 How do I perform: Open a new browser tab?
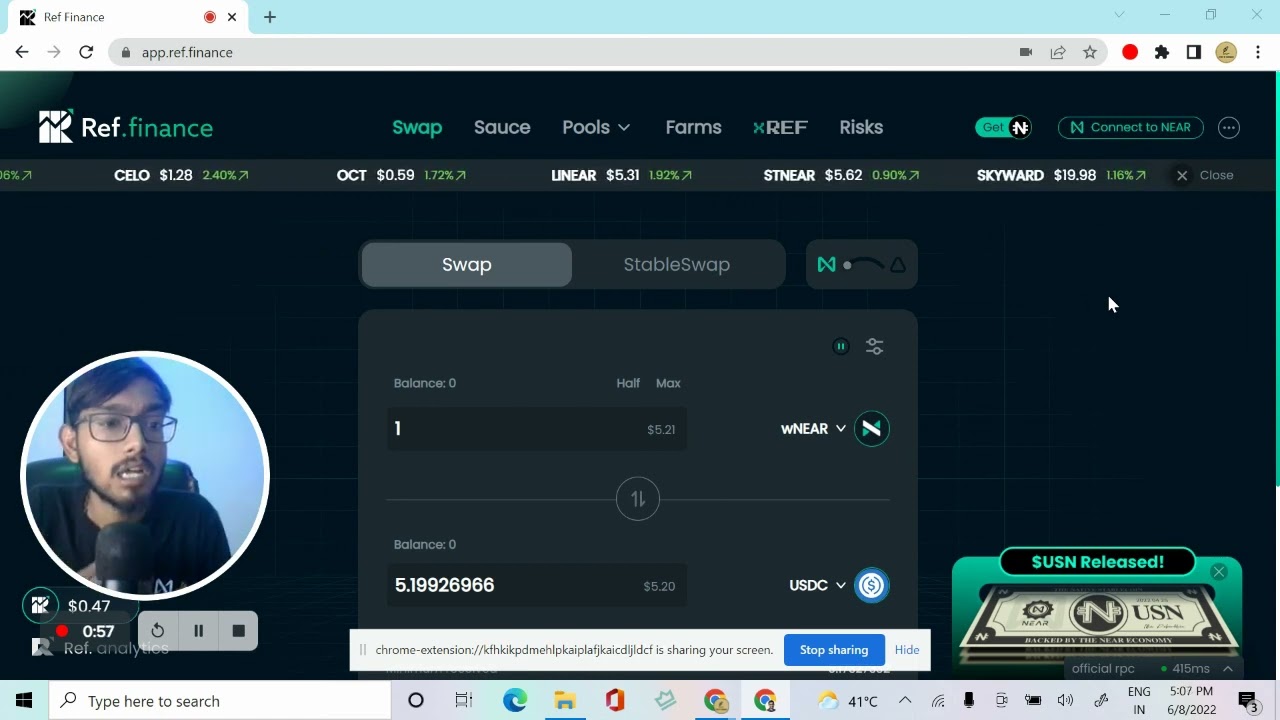tap(270, 17)
